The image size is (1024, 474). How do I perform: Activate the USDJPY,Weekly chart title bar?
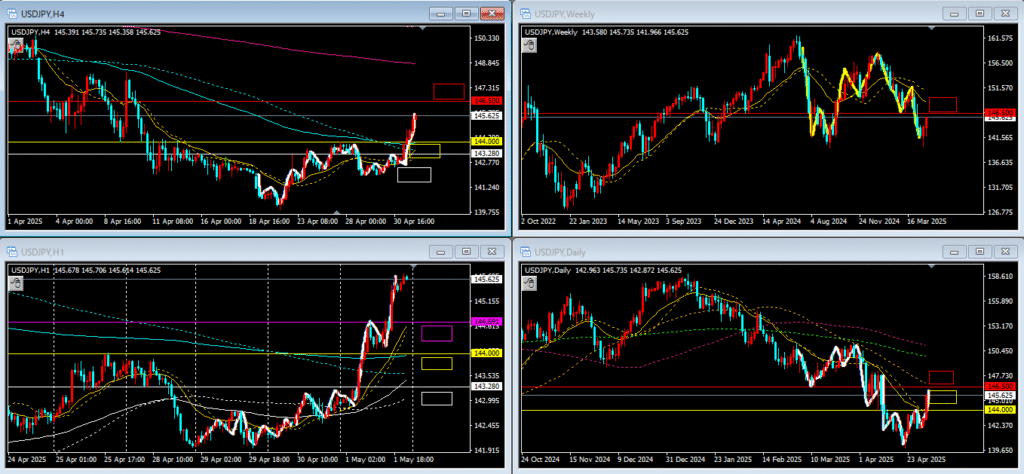point(700,14)
